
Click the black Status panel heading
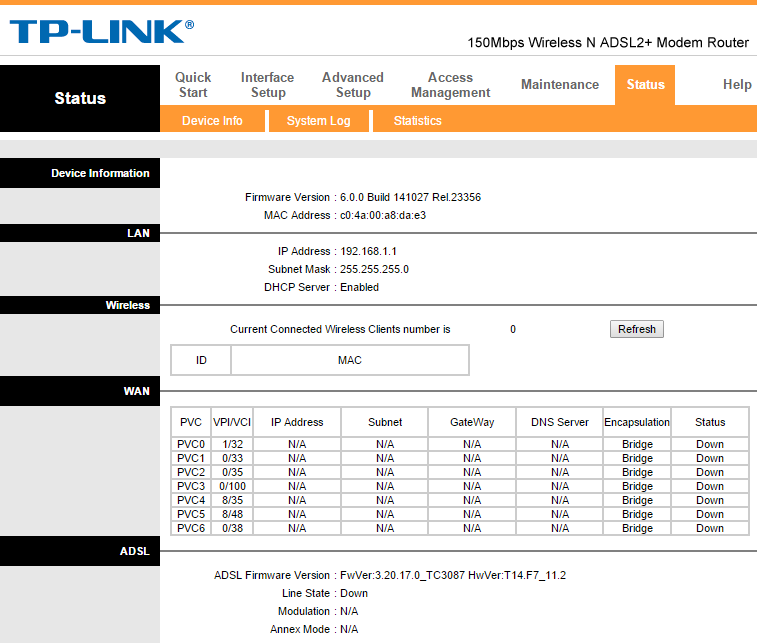pyautogui.click(x=80, y=98)
